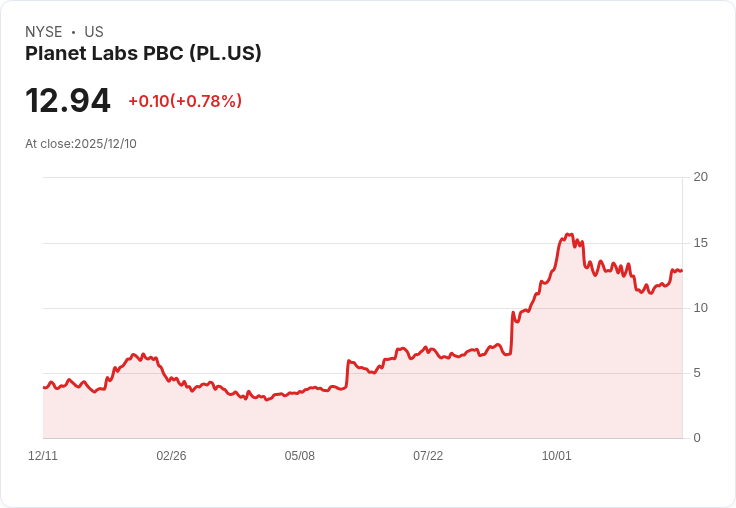Click the chart's highest peak near 15
The width and height of the screenshot is (736, 508).
pyautogui.click(x=569, y=234)
